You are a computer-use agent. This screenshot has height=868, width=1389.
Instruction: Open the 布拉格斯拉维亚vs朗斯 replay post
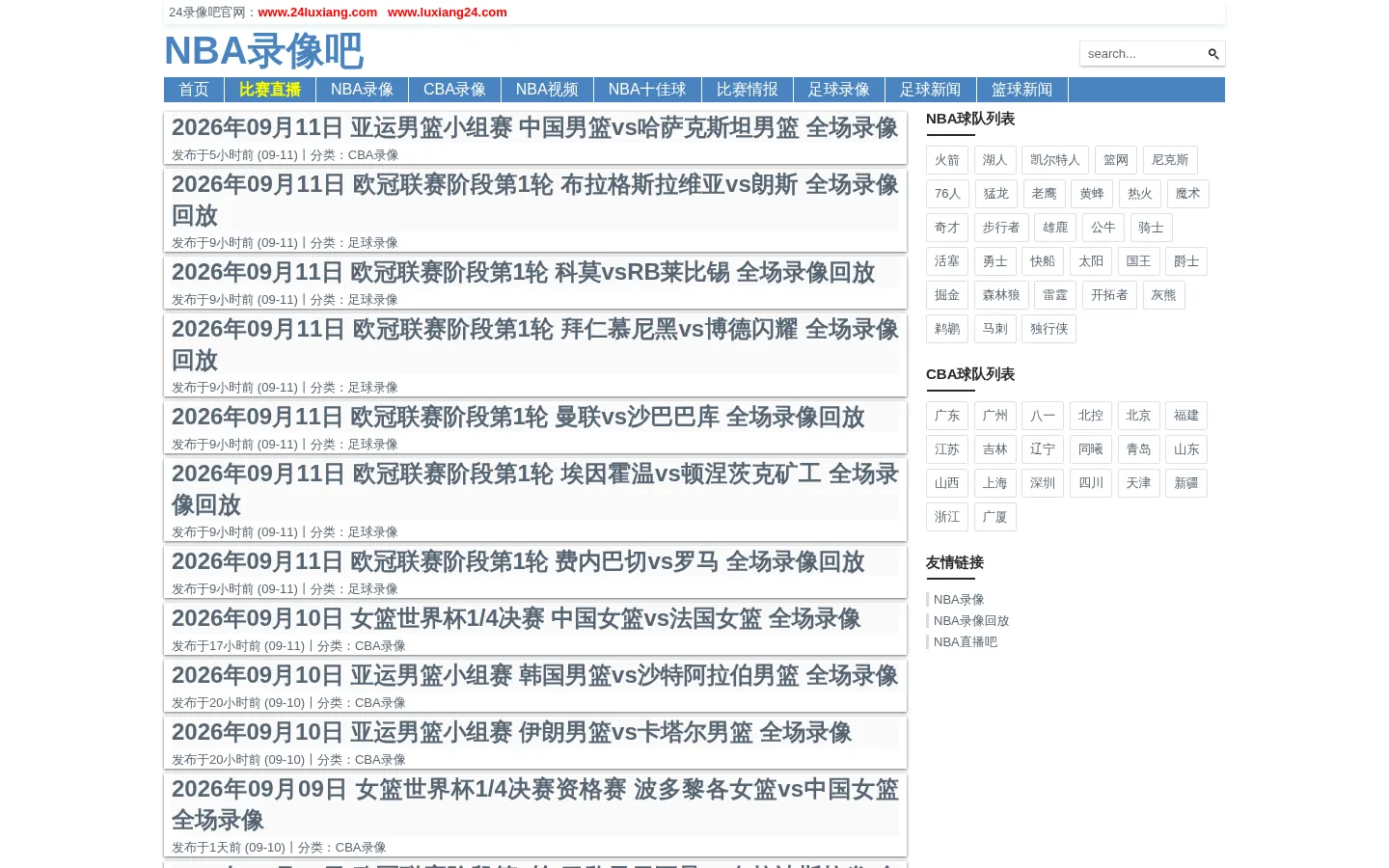pos(534,200)
